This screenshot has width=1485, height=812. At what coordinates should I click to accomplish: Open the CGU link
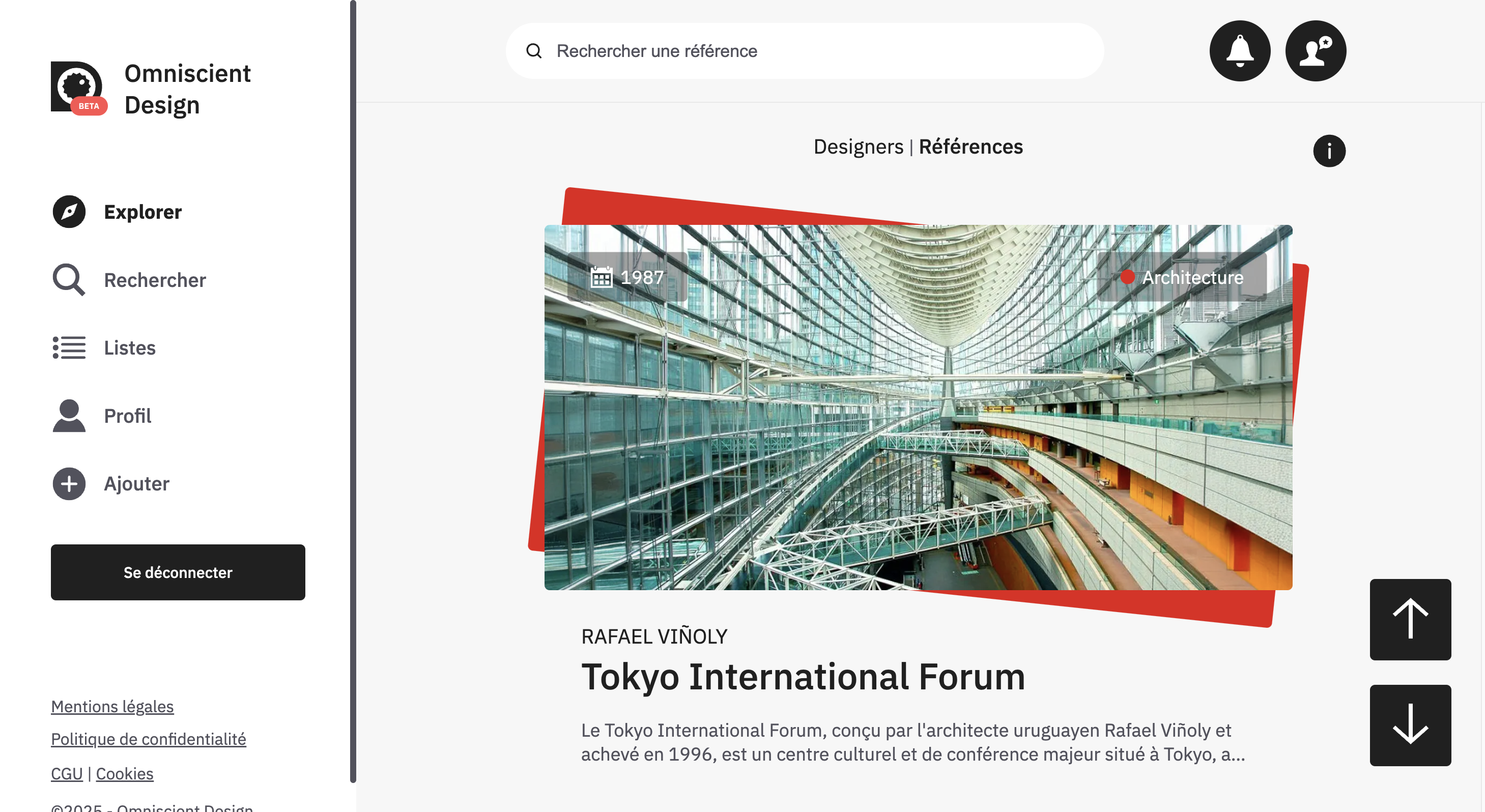67,773
